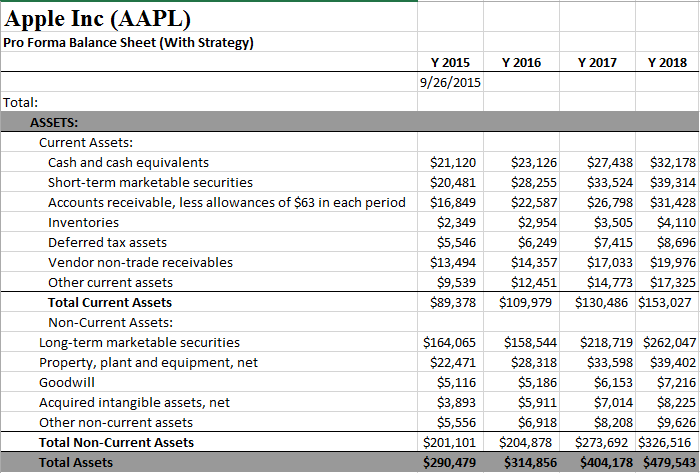
Task: Click the Inventories row label
Action: coord(83,222)
